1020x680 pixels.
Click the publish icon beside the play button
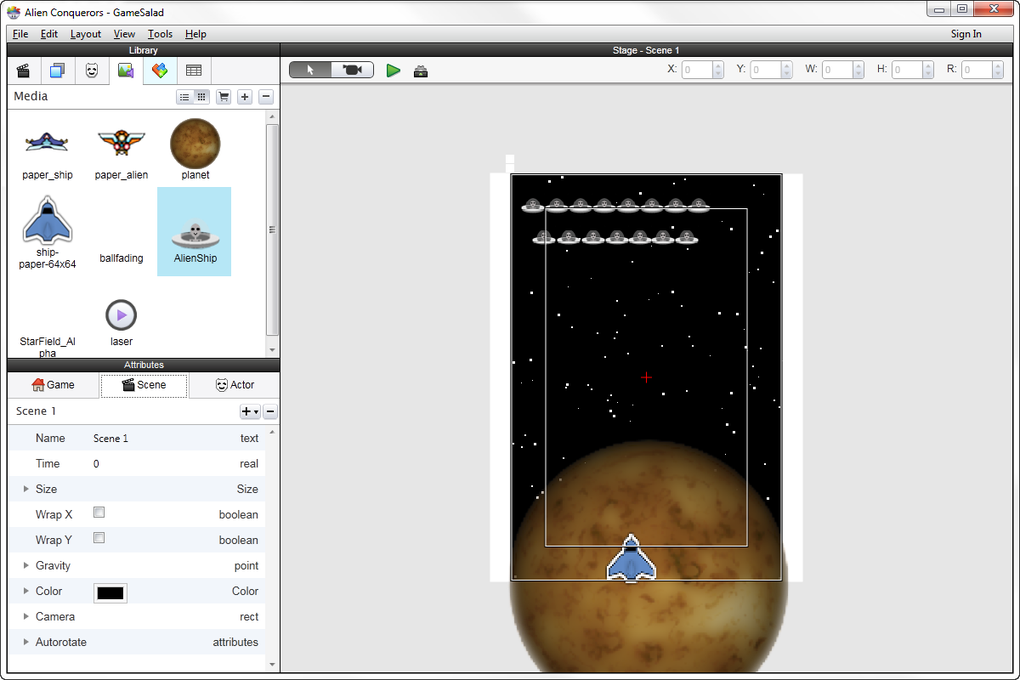[x=421, y=71]
